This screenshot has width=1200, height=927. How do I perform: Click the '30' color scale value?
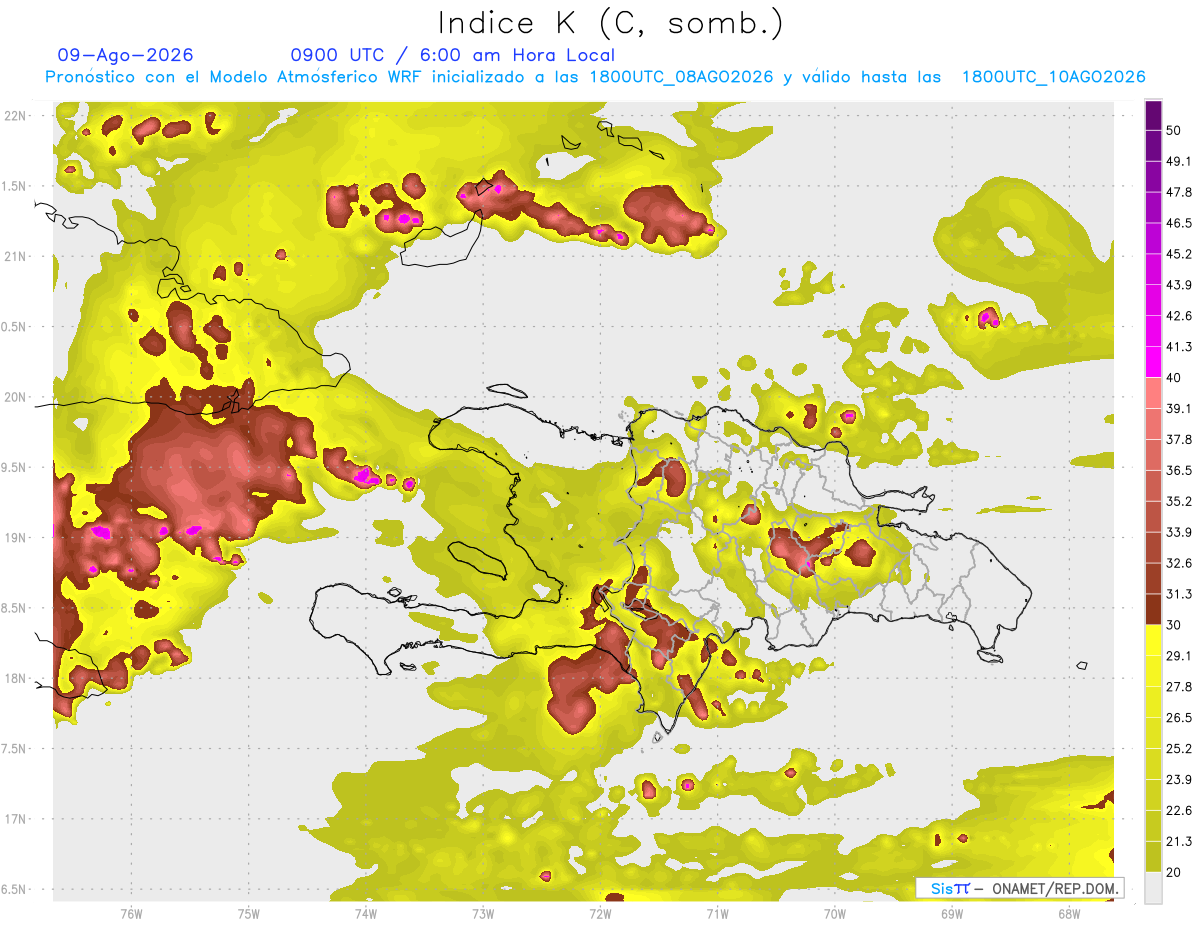click(1175, 625)
